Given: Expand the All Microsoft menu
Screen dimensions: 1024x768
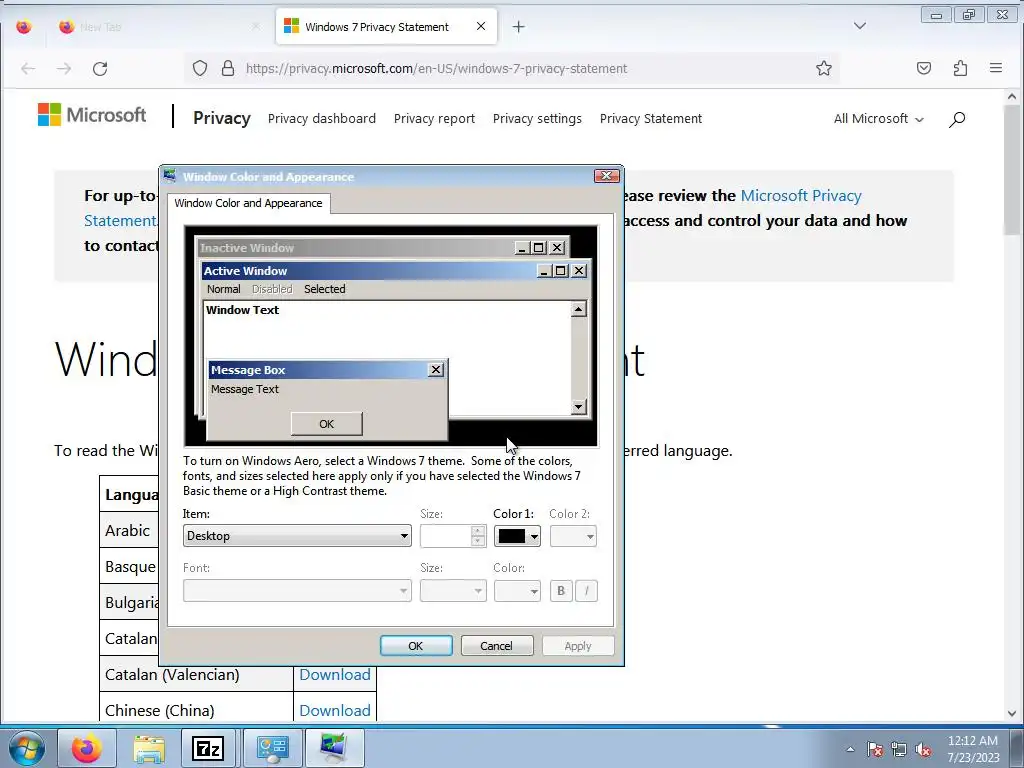Looking at the screenshot, I should coord(878,119).
